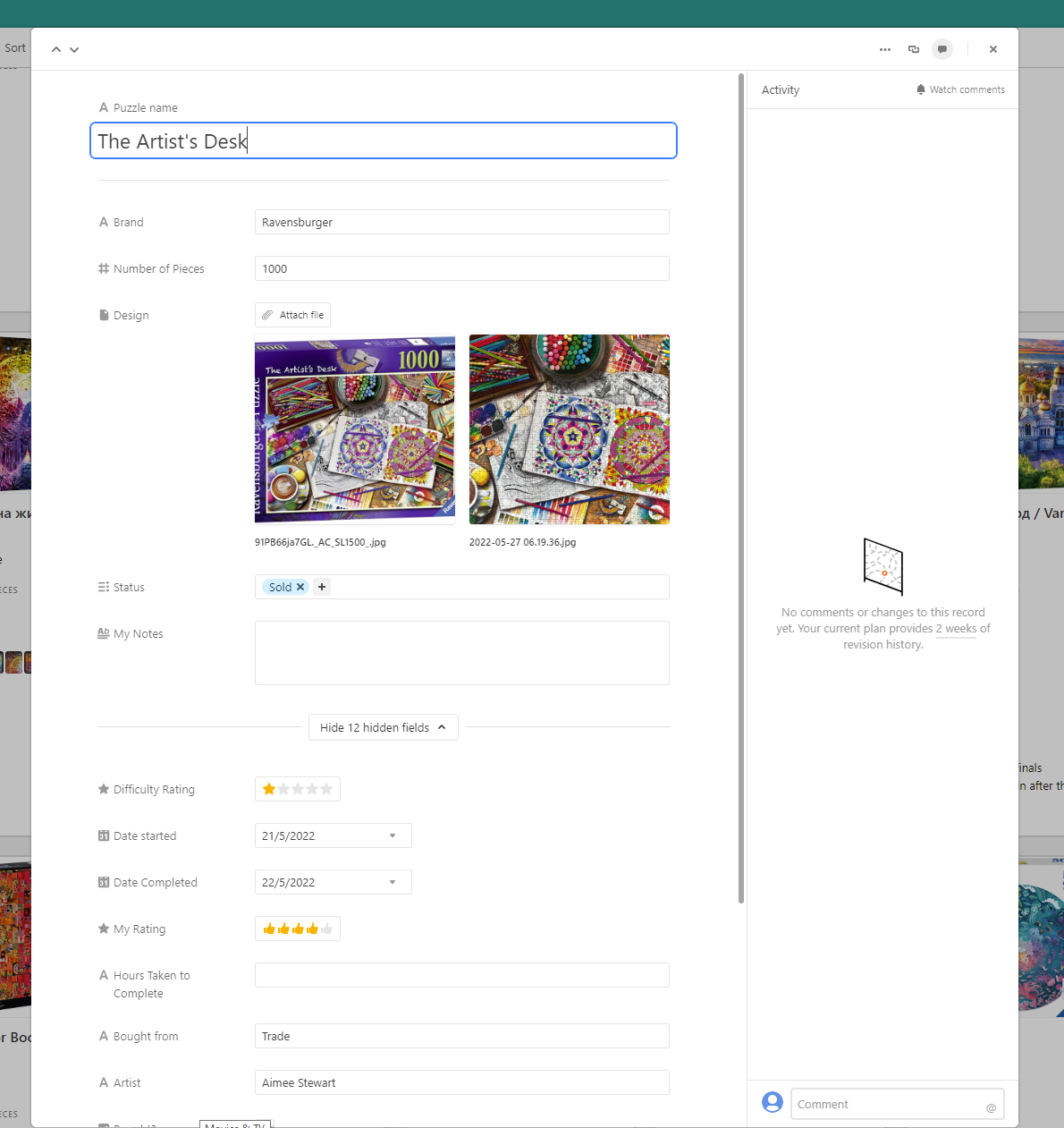Open the puzzle box image thumbnail
Viewport: 1064px width, 1128px height.
click(355, 429)
